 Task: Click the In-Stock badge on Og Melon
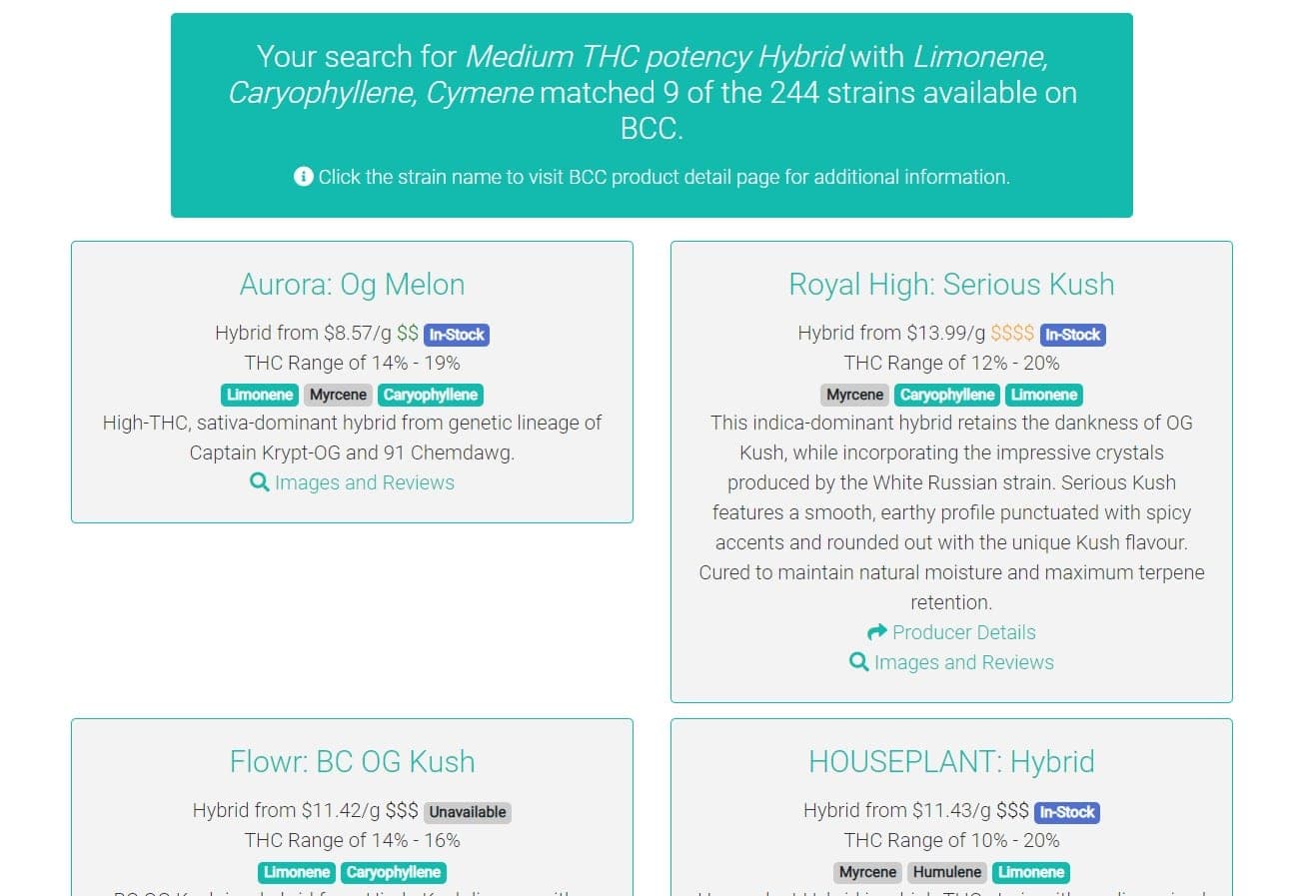coord(457,335)
